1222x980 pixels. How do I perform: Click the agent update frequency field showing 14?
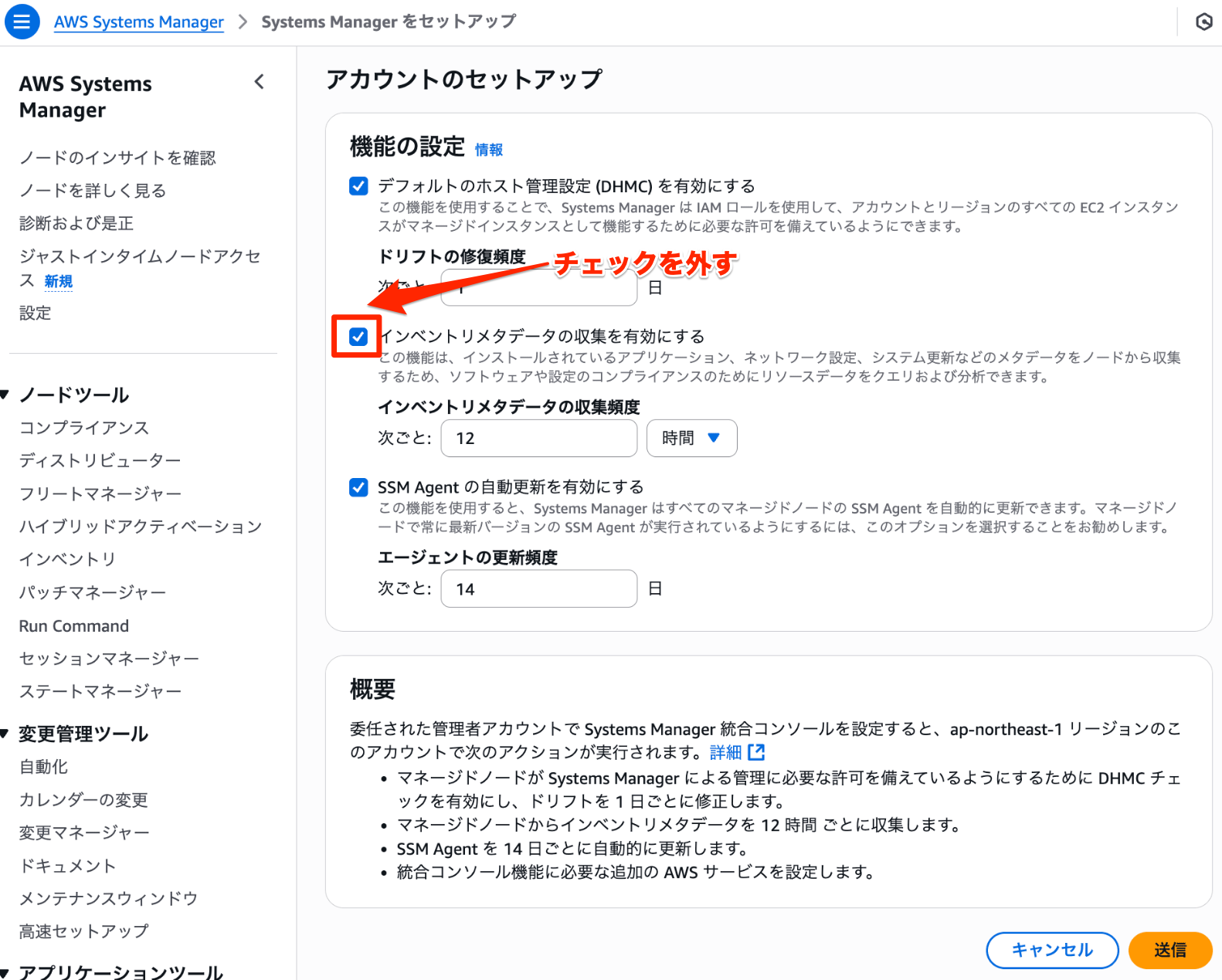point(538,588)
